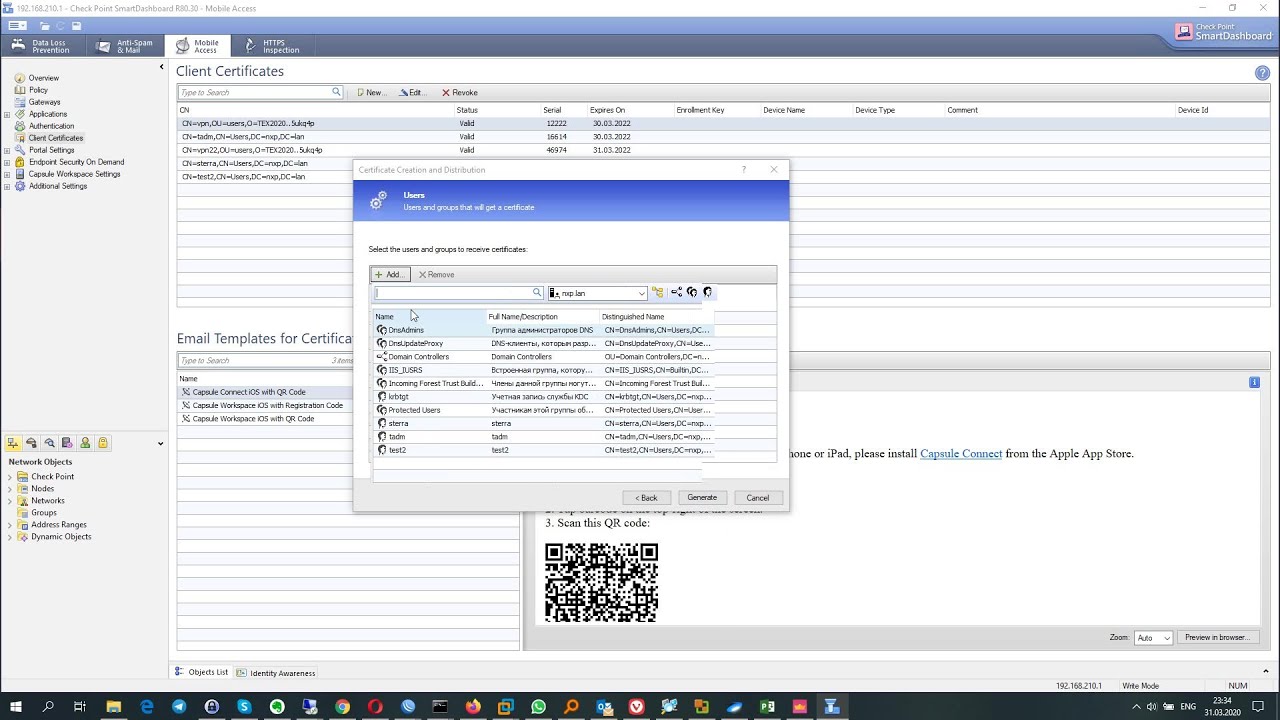Click the dialog help question mark
The width and height of the screenshot is (1280, 720).
click(x=744, y=170)
